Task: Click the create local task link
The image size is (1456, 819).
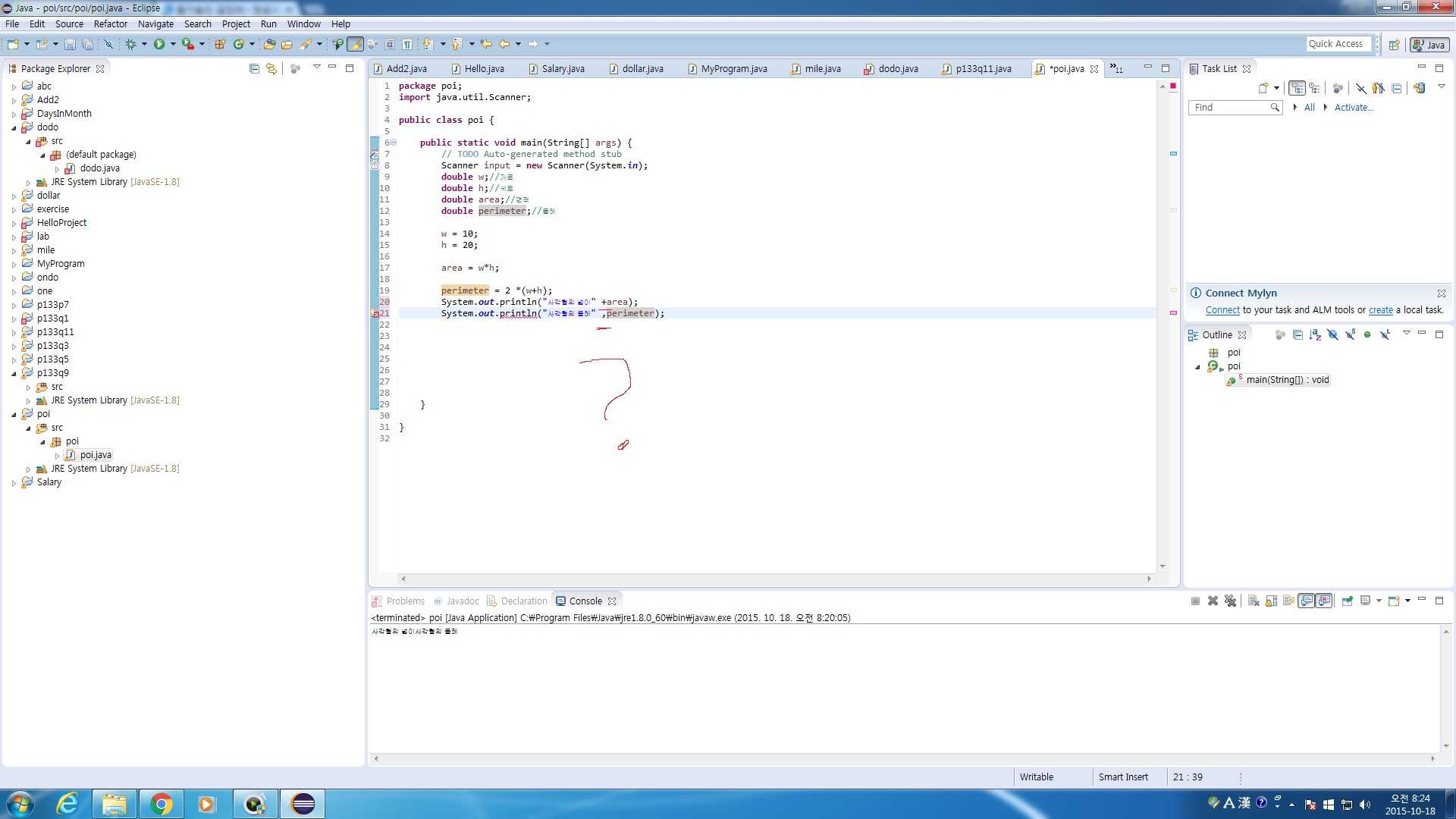Action: coord(1380,310)
